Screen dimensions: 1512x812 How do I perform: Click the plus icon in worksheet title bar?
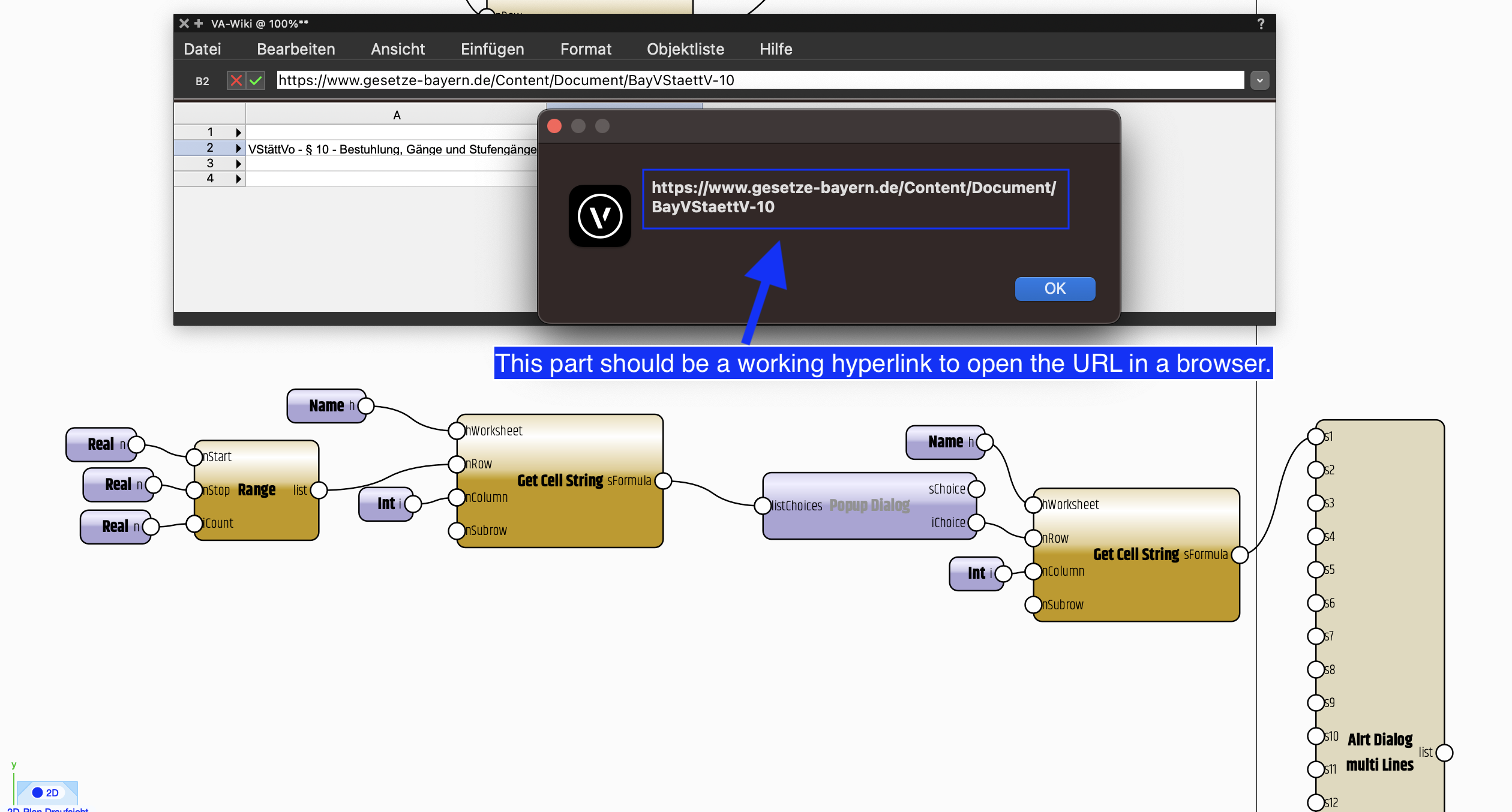[x=199, y=23]
